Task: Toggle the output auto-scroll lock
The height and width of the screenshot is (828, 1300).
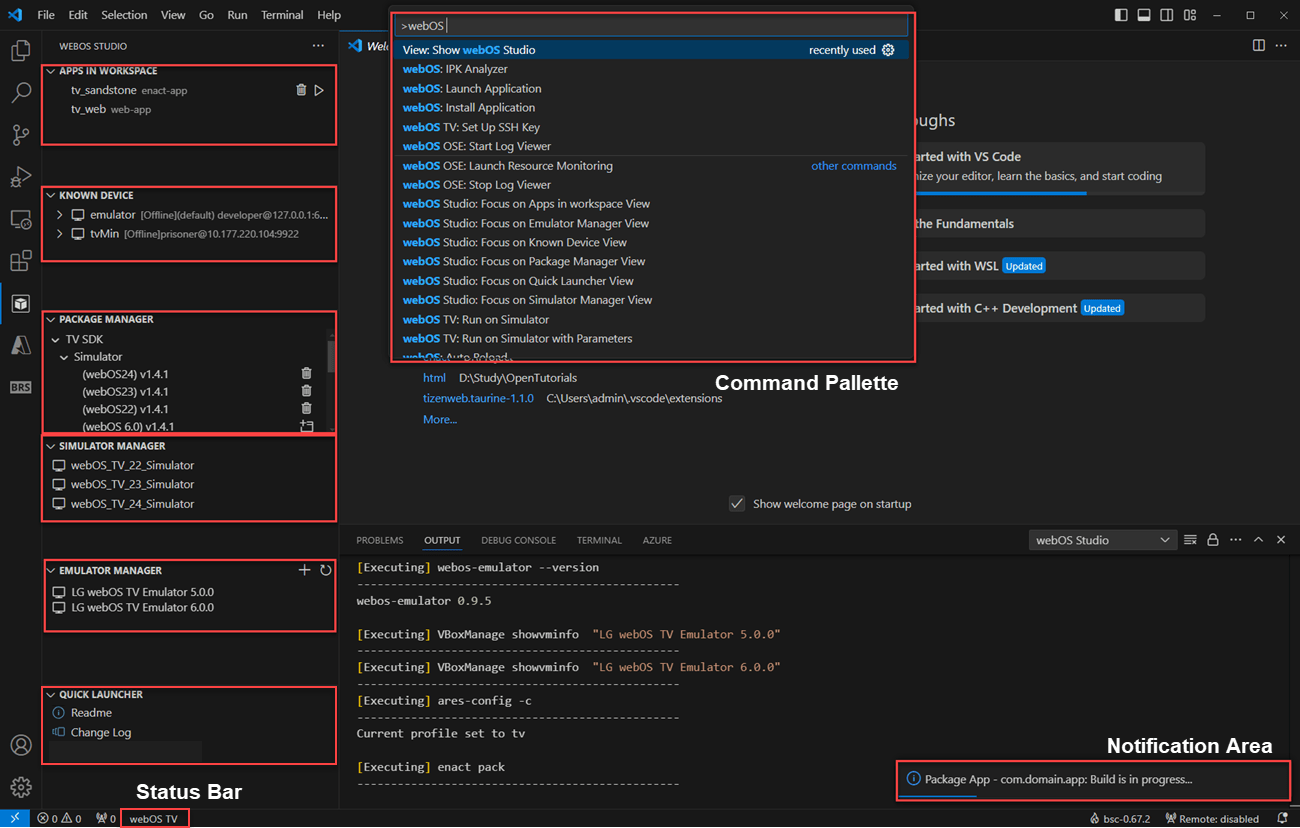Action: (x=1213, y=540)
